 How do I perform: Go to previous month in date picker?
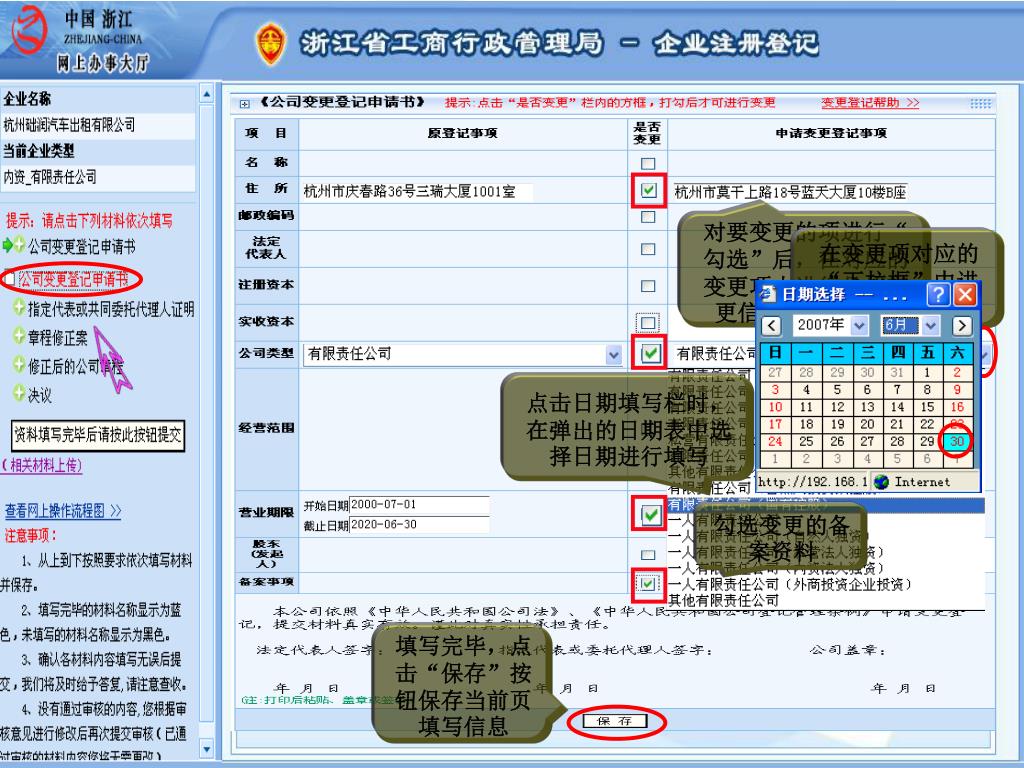click(x=771, y=325)
